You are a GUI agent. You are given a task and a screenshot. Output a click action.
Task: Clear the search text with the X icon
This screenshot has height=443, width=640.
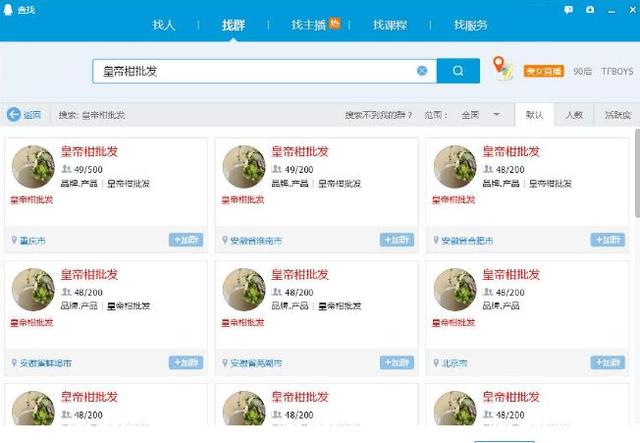[422, 71]
